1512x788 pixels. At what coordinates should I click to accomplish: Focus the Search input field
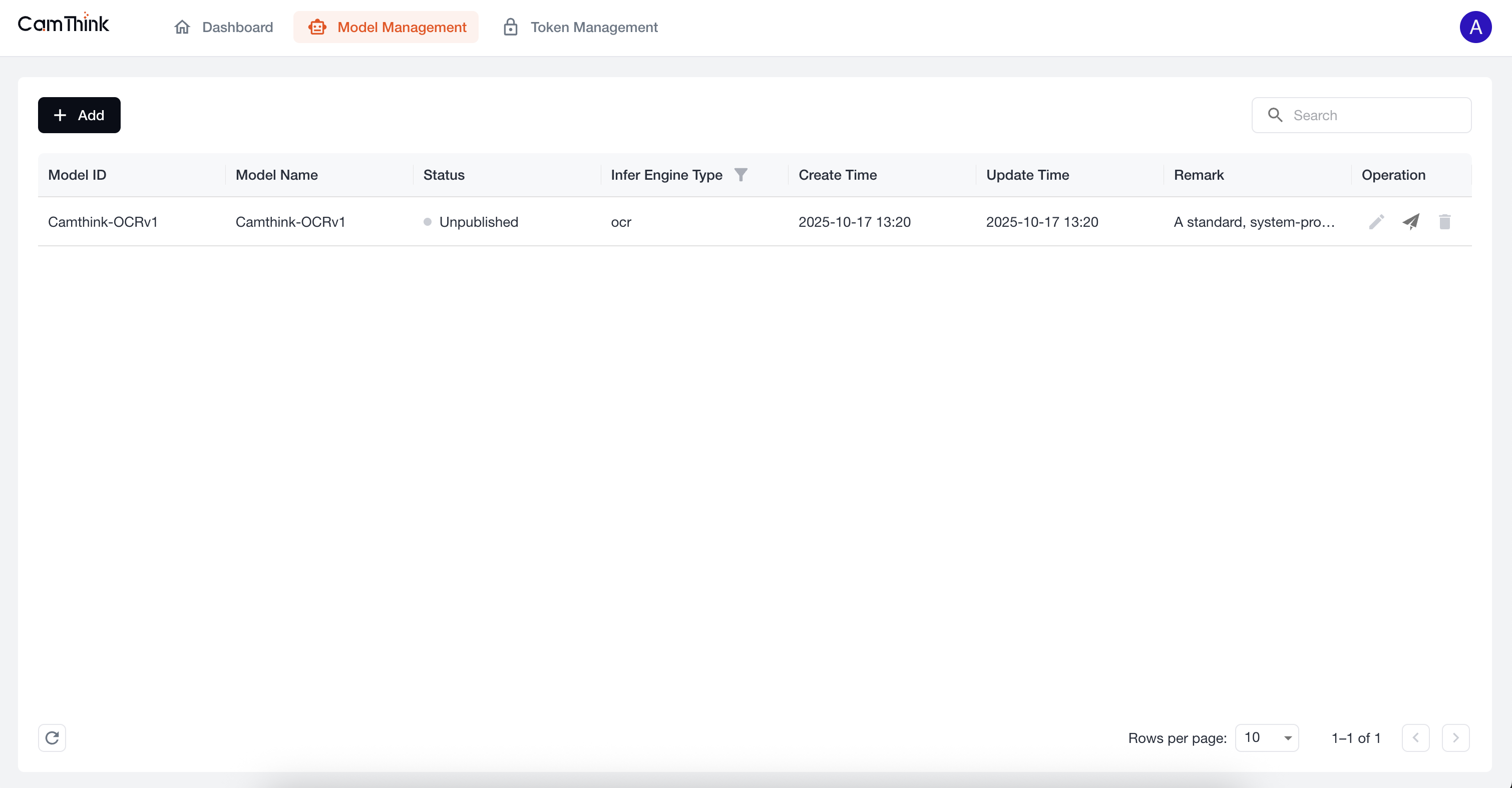(x=1373, y=115)
